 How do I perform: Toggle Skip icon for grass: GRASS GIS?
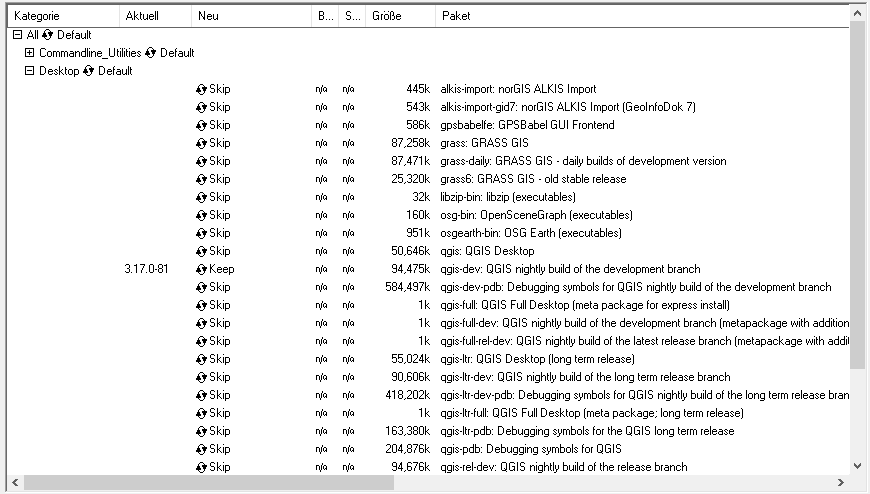(x=201, y=143)
